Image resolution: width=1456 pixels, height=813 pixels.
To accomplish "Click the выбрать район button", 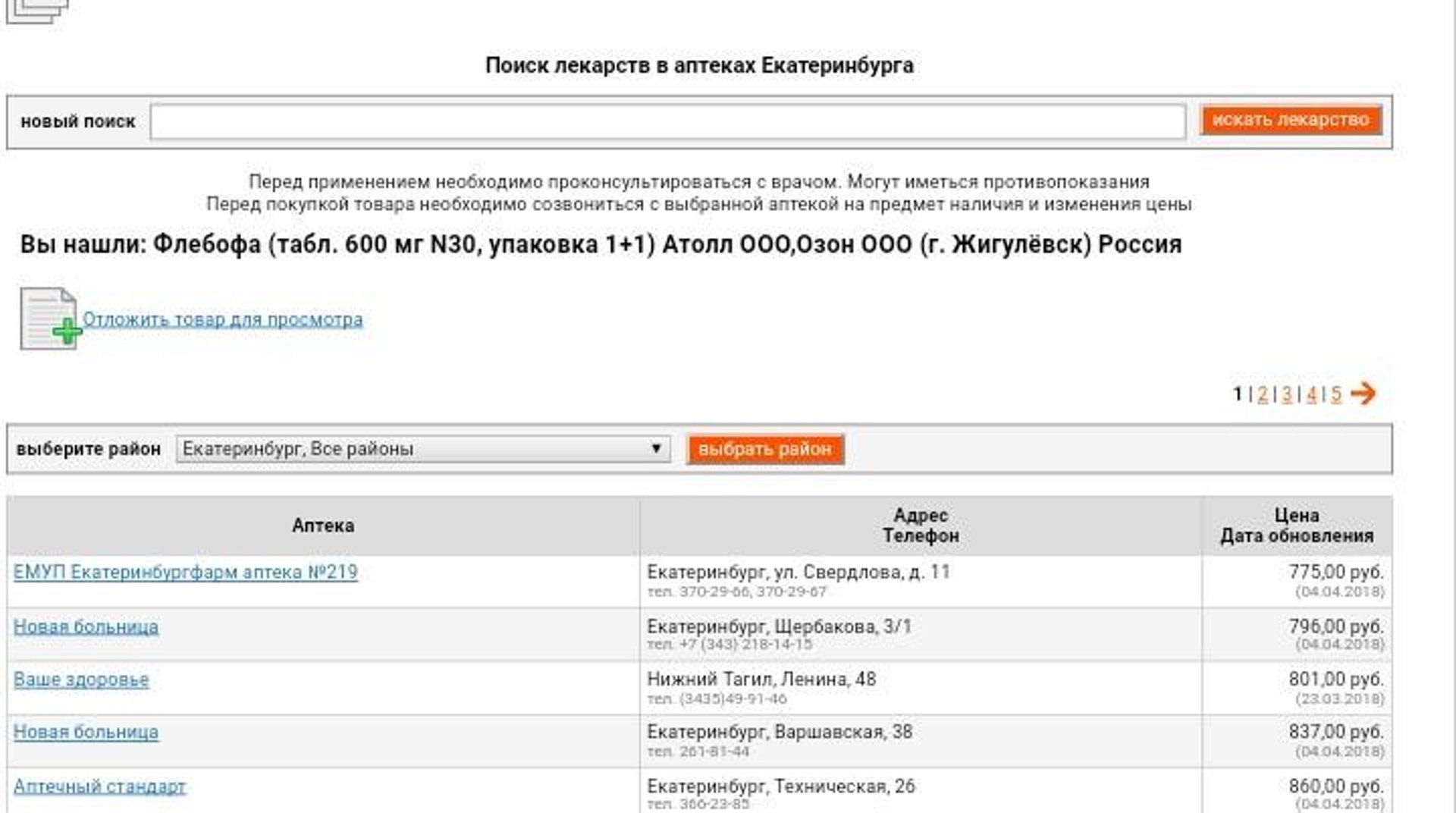I will (765, 449).
